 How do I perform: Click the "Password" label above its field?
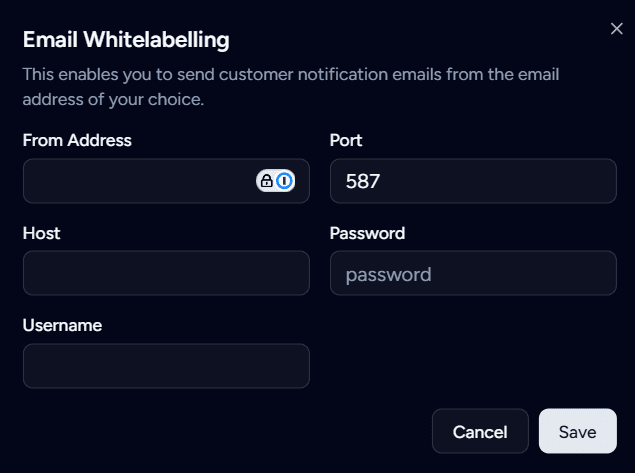coord(367,233)
